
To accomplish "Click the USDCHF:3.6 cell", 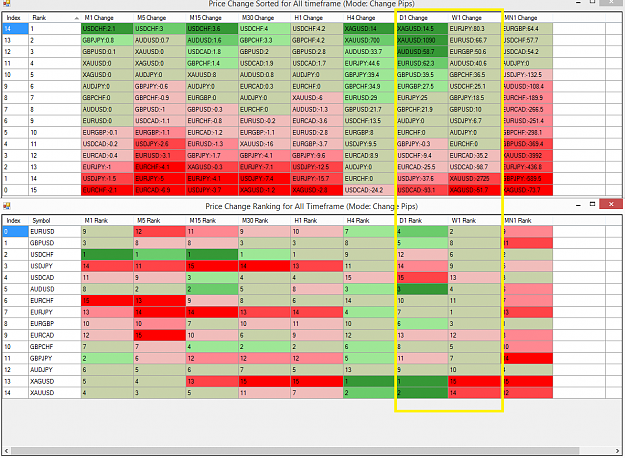I will pos(212,29).
